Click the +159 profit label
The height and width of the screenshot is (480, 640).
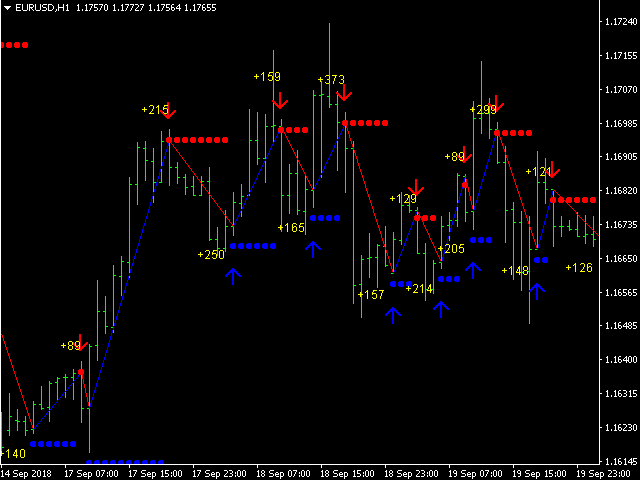coord(267,76)
